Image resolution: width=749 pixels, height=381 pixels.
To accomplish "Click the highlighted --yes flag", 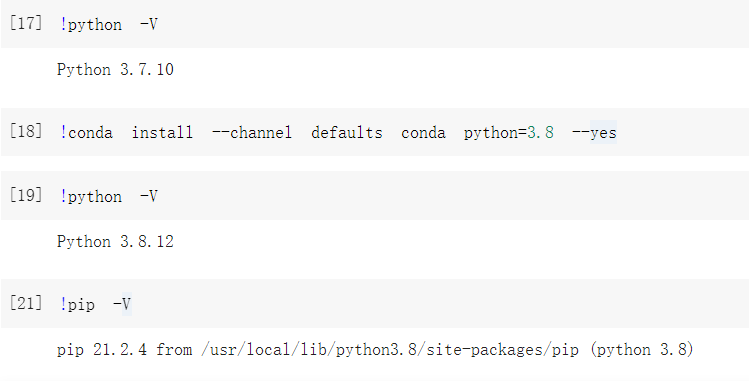I will point(595,132).
